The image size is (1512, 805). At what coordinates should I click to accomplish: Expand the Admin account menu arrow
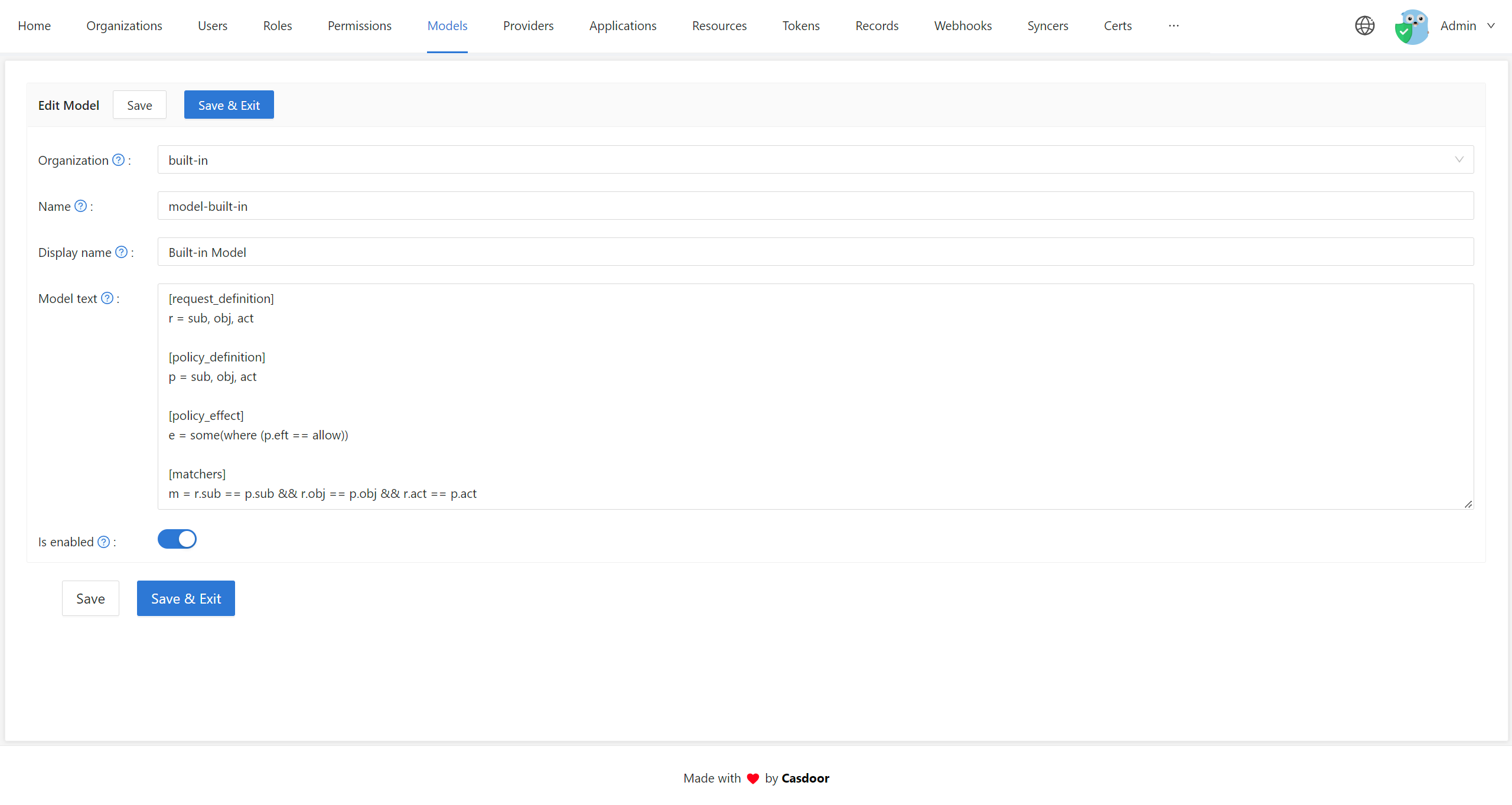click(x=1491, y=26)
